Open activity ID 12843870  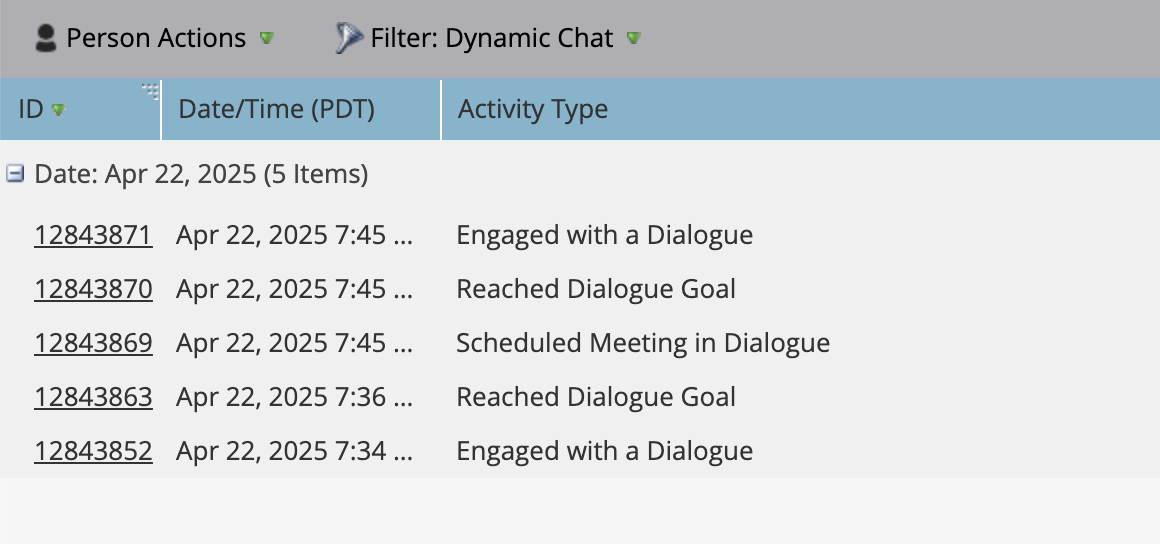[93, 289]
